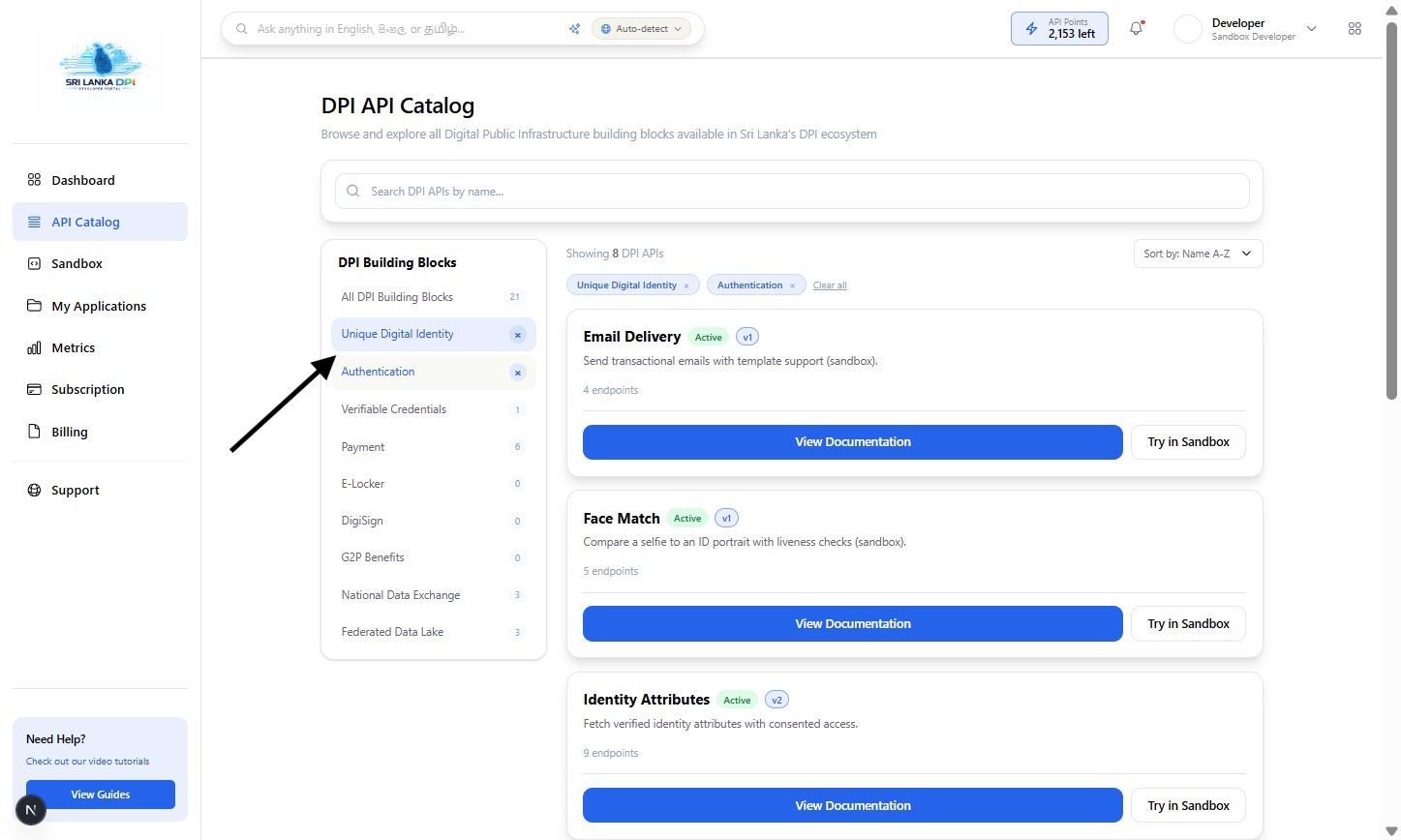Click the 'Need Help?' heading
The image size is (1401, 840).
coord(56,739)
